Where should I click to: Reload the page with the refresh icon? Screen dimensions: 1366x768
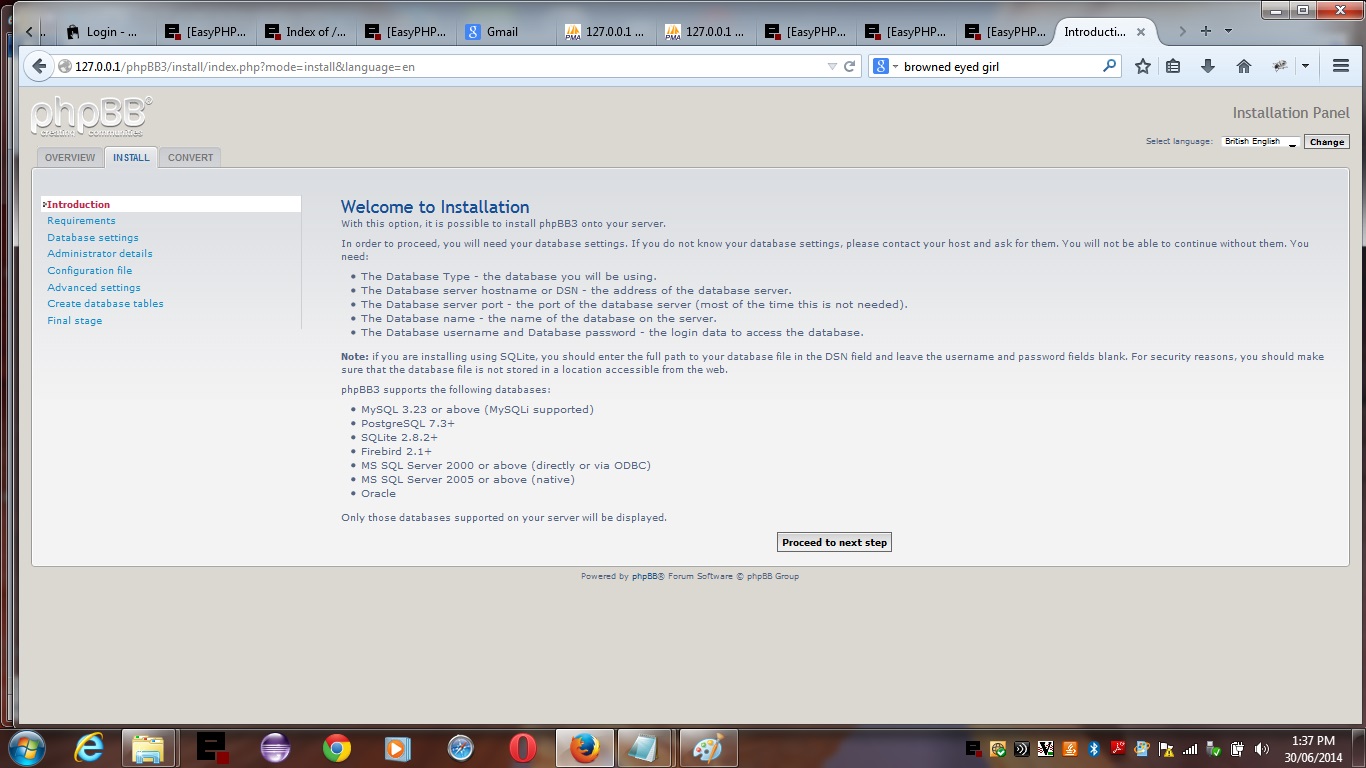tap(850, 67)
